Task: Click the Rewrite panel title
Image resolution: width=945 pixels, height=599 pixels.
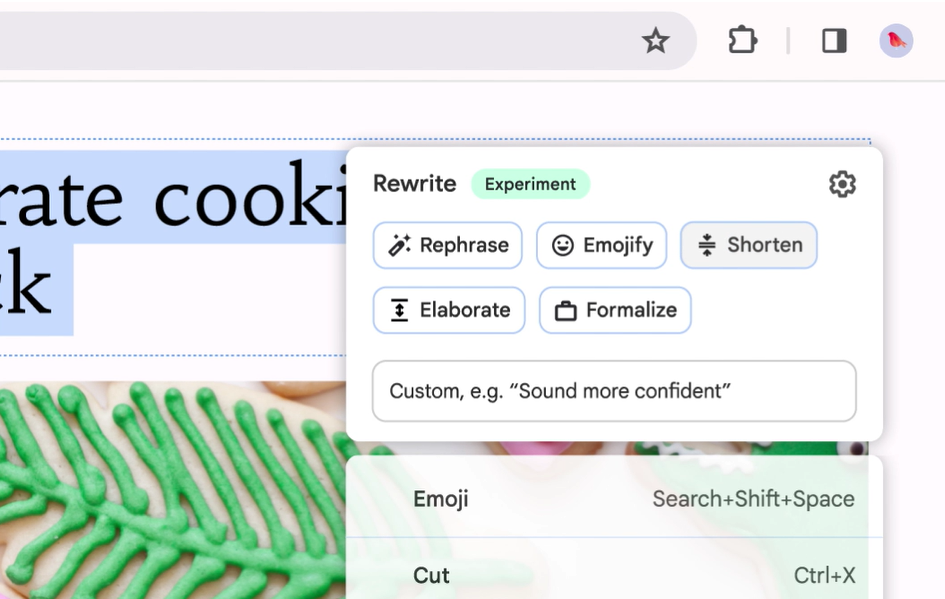Action: [414, 184]
